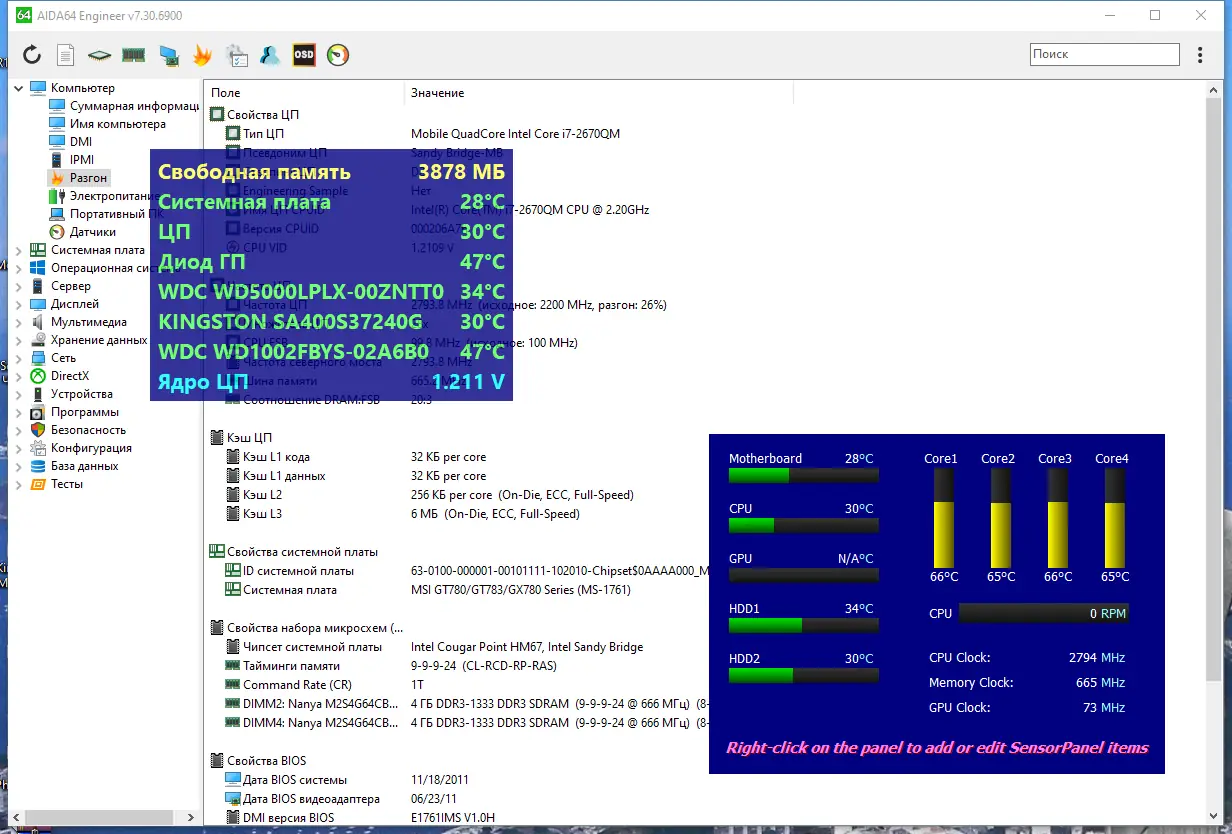Image resolution: width=1232 pixels, height=834 pixels.
Task: Click the Motherboard temperature bar in SensorPanel
Action: pos(804,475)
